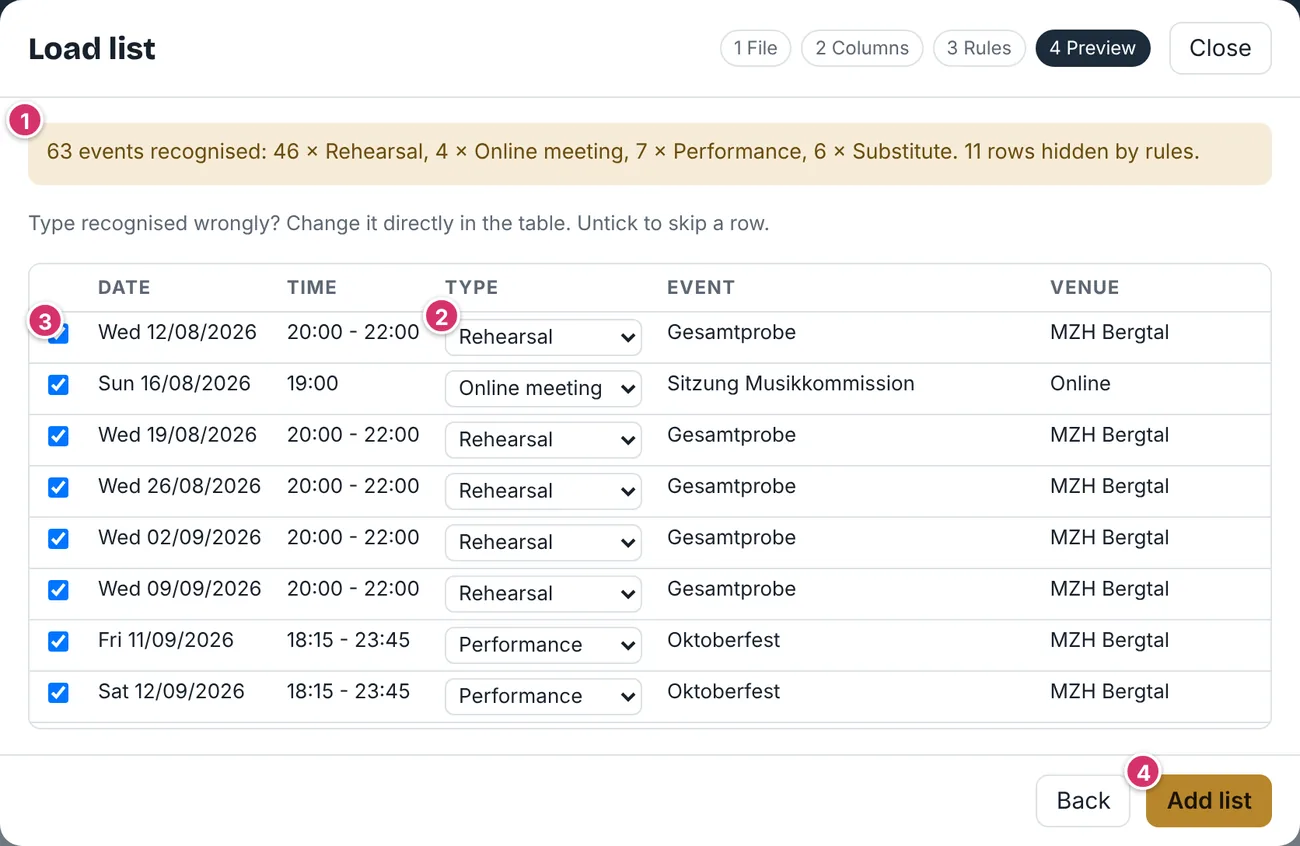Open Performance dropdown for Fri 11/09/2026
Image resolution: width=1300 pixels, height=846 pixels.
(x=543, y=645)
